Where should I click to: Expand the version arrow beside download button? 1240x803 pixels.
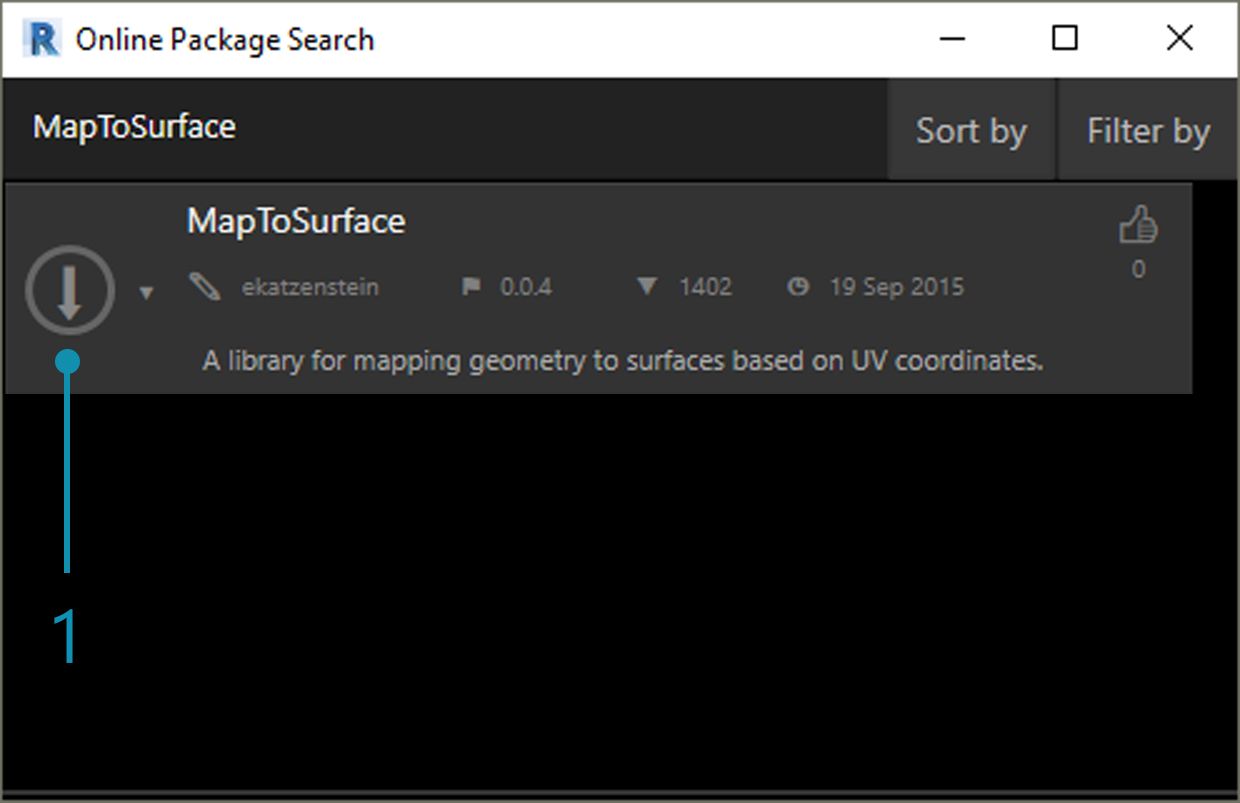coord(146,293)
